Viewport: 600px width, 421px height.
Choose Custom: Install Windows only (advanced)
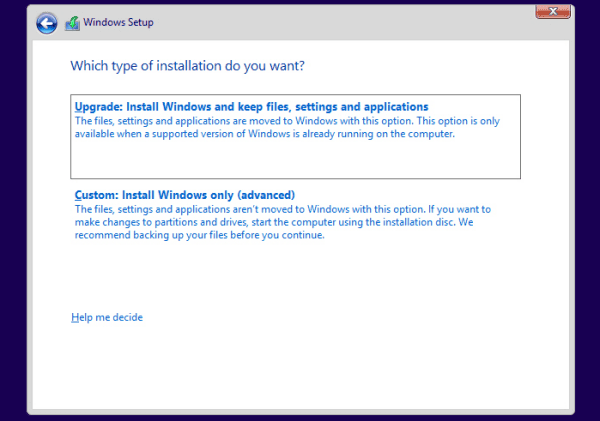click(185, 195)
